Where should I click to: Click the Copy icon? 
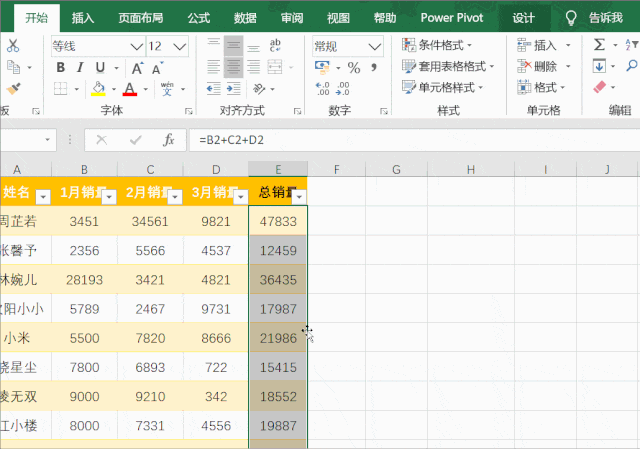pyautogui.click(x=13, y=67)
